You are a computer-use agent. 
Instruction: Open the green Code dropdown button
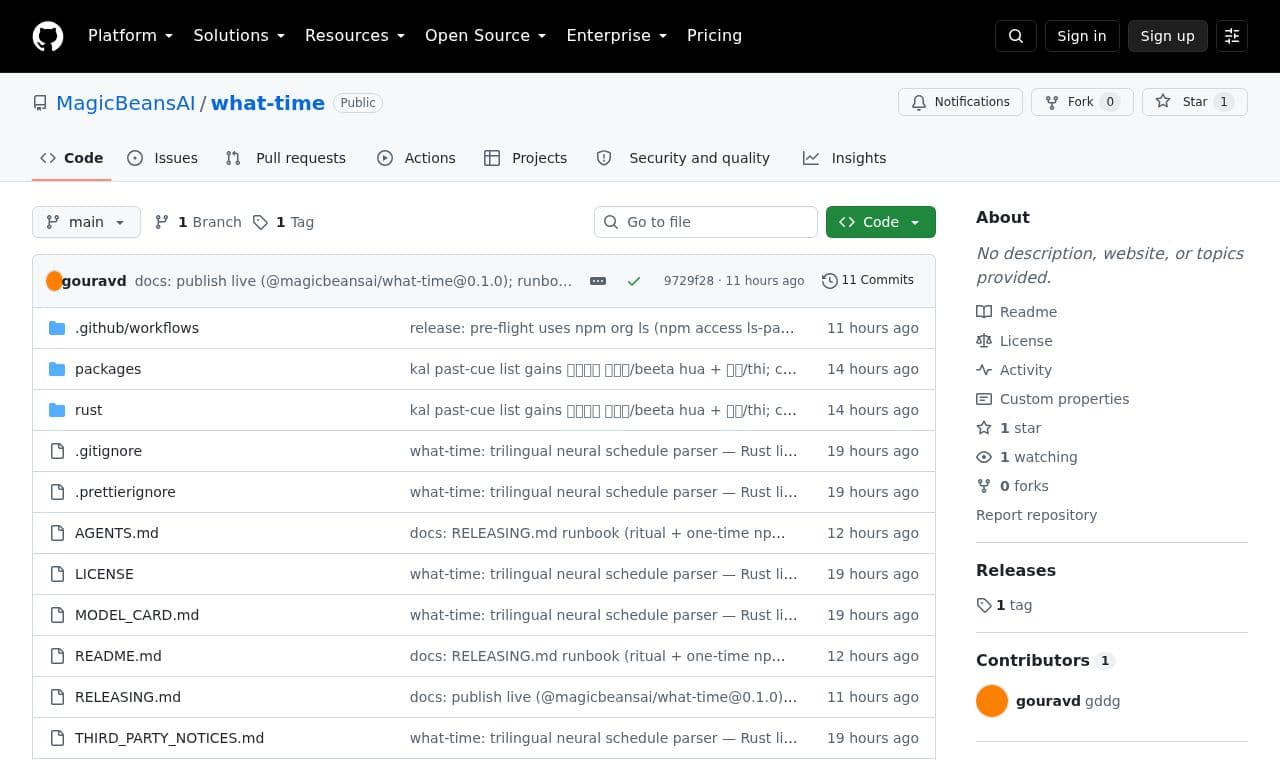881,222
